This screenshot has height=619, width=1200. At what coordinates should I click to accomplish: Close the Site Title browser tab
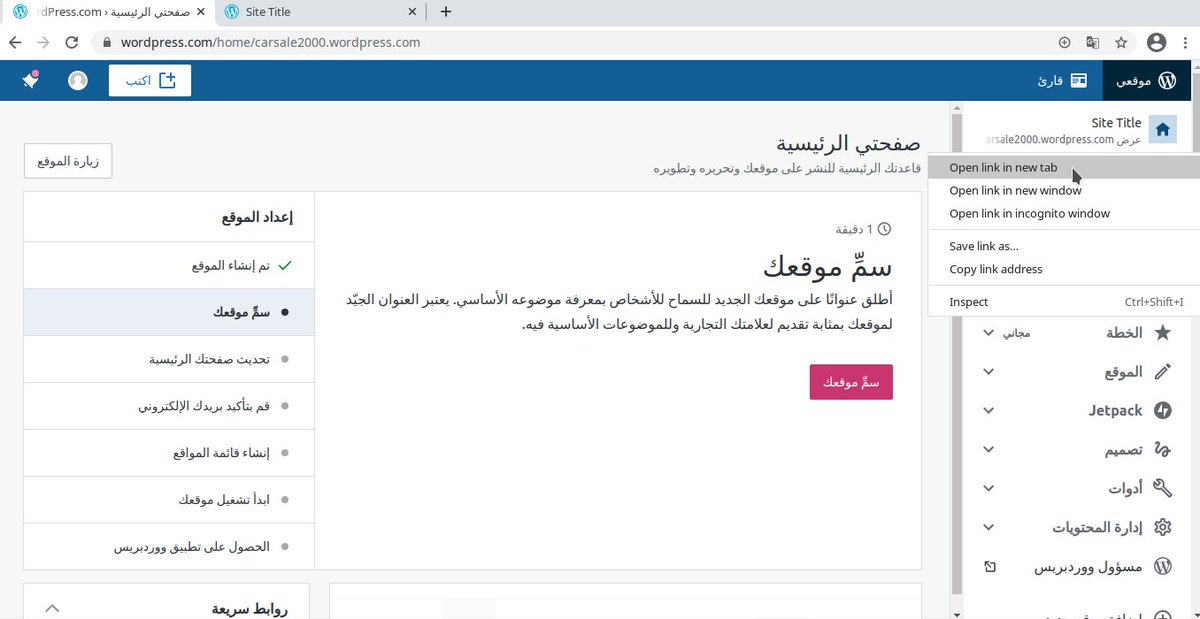click(411, 12)
